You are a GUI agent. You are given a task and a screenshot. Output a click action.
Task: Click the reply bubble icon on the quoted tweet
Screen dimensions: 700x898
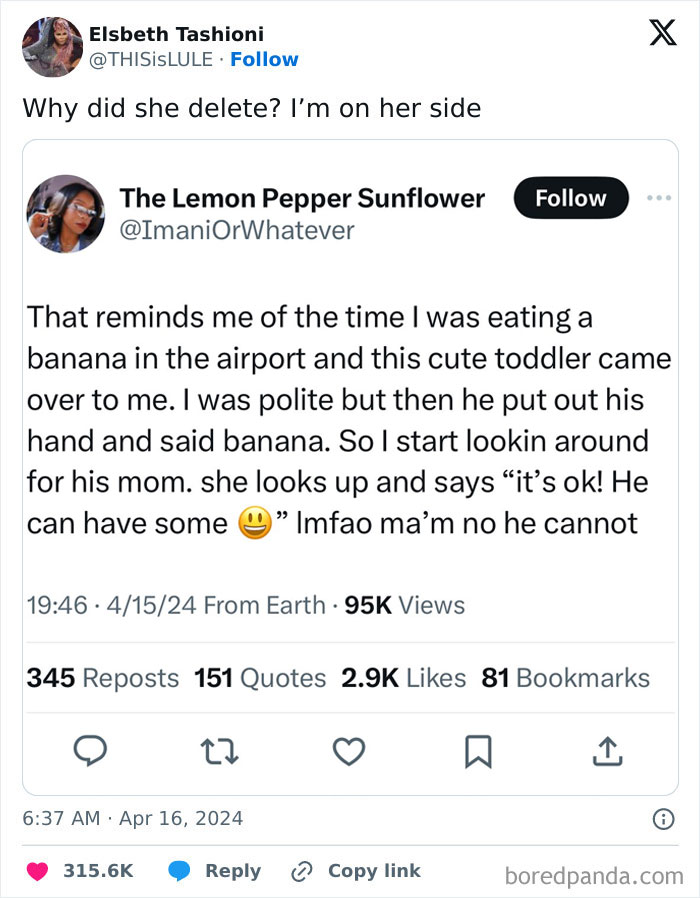pos(91,753)
